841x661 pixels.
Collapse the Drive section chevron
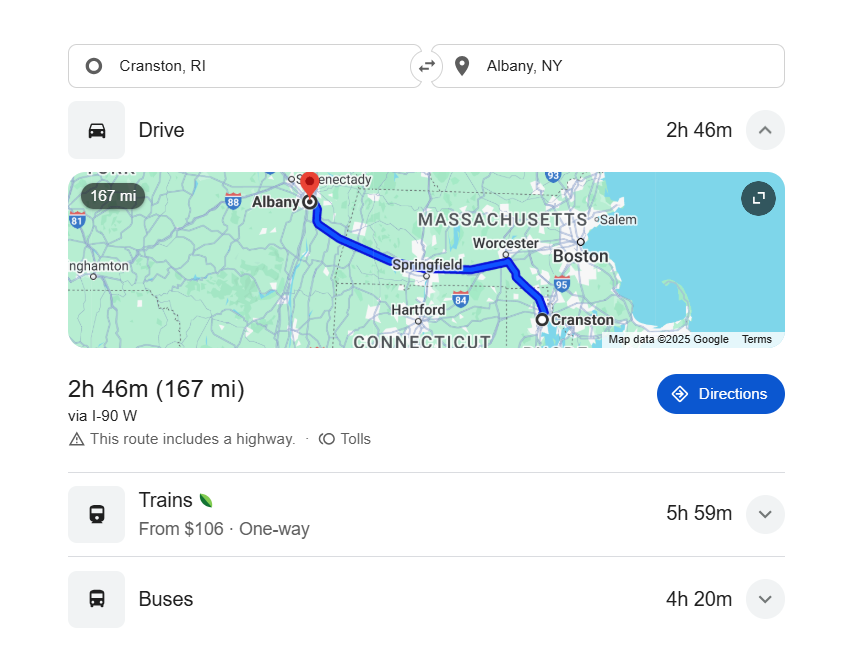tap(765, 130)
